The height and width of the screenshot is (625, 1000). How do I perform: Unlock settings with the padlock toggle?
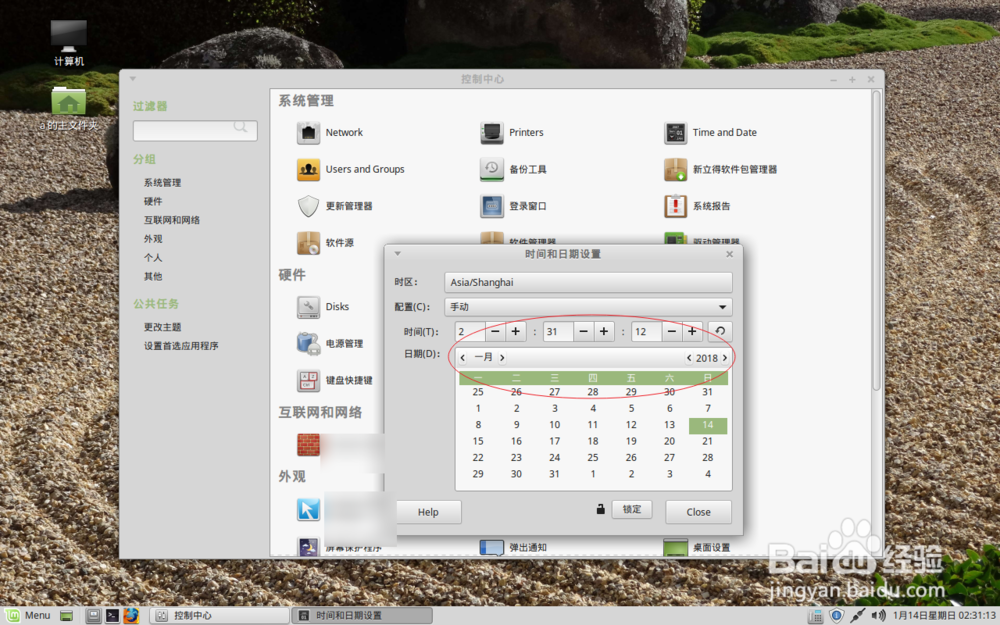(599, 509)
